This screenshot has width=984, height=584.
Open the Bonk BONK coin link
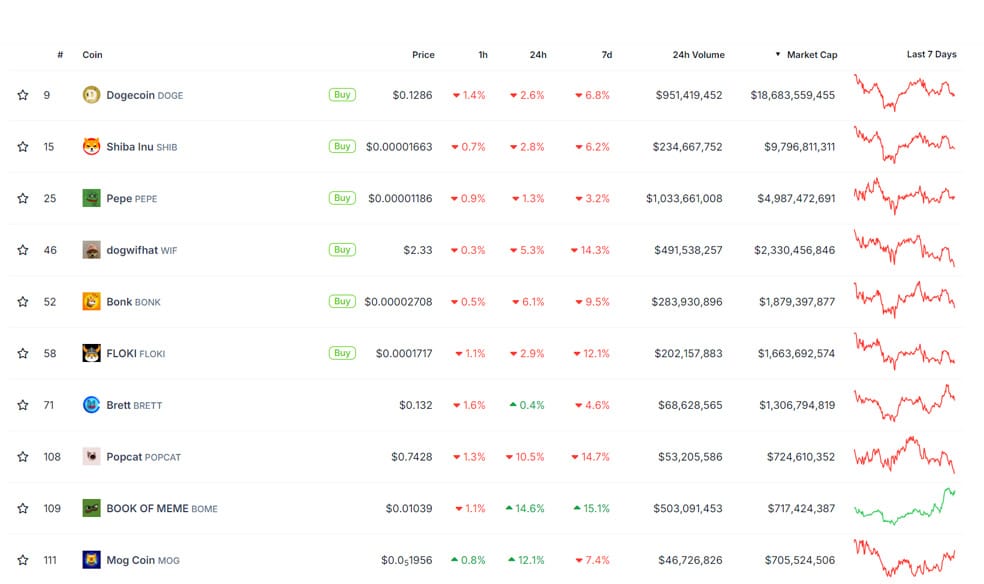(x=133, y=302)
